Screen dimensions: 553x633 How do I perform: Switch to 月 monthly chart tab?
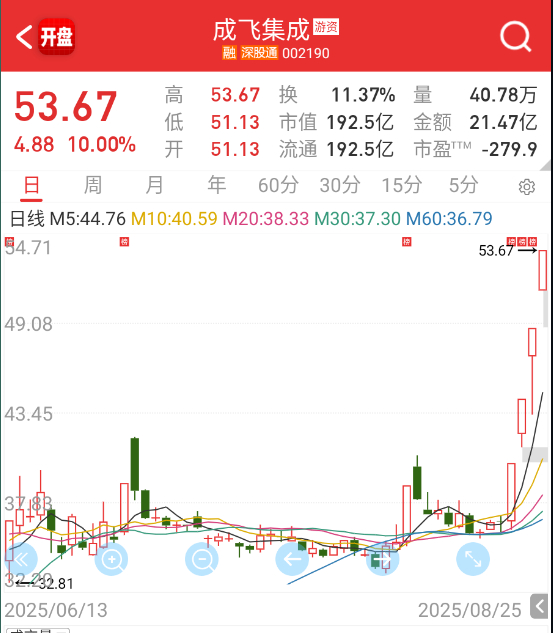pos(155,186)
